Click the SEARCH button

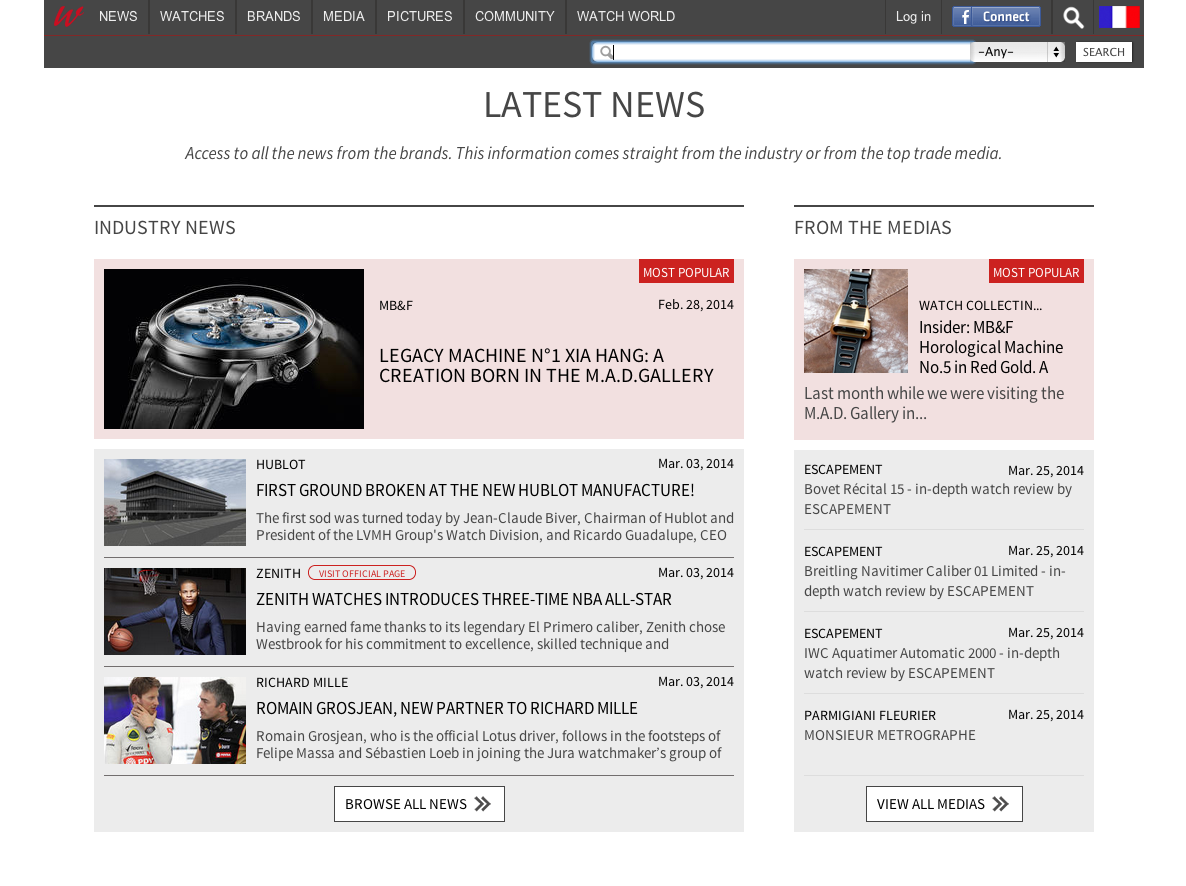[1104, 52]
